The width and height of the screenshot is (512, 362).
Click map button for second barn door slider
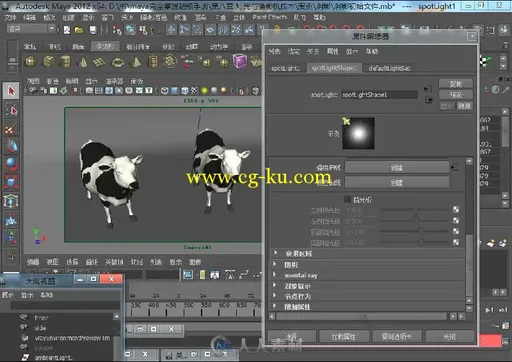[x=456, y=220]
